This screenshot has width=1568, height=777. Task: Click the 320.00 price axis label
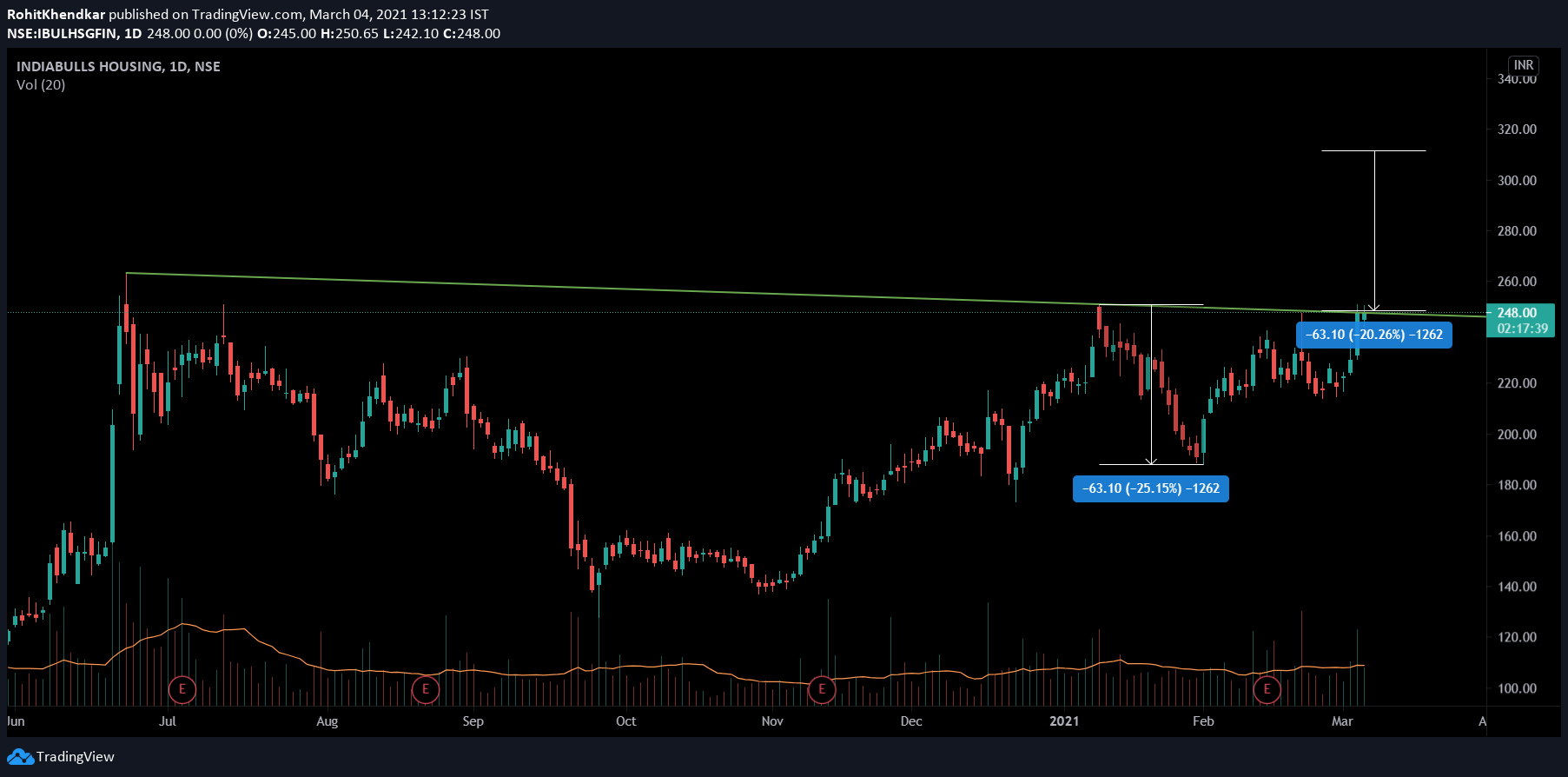[x=1517, y=129]
